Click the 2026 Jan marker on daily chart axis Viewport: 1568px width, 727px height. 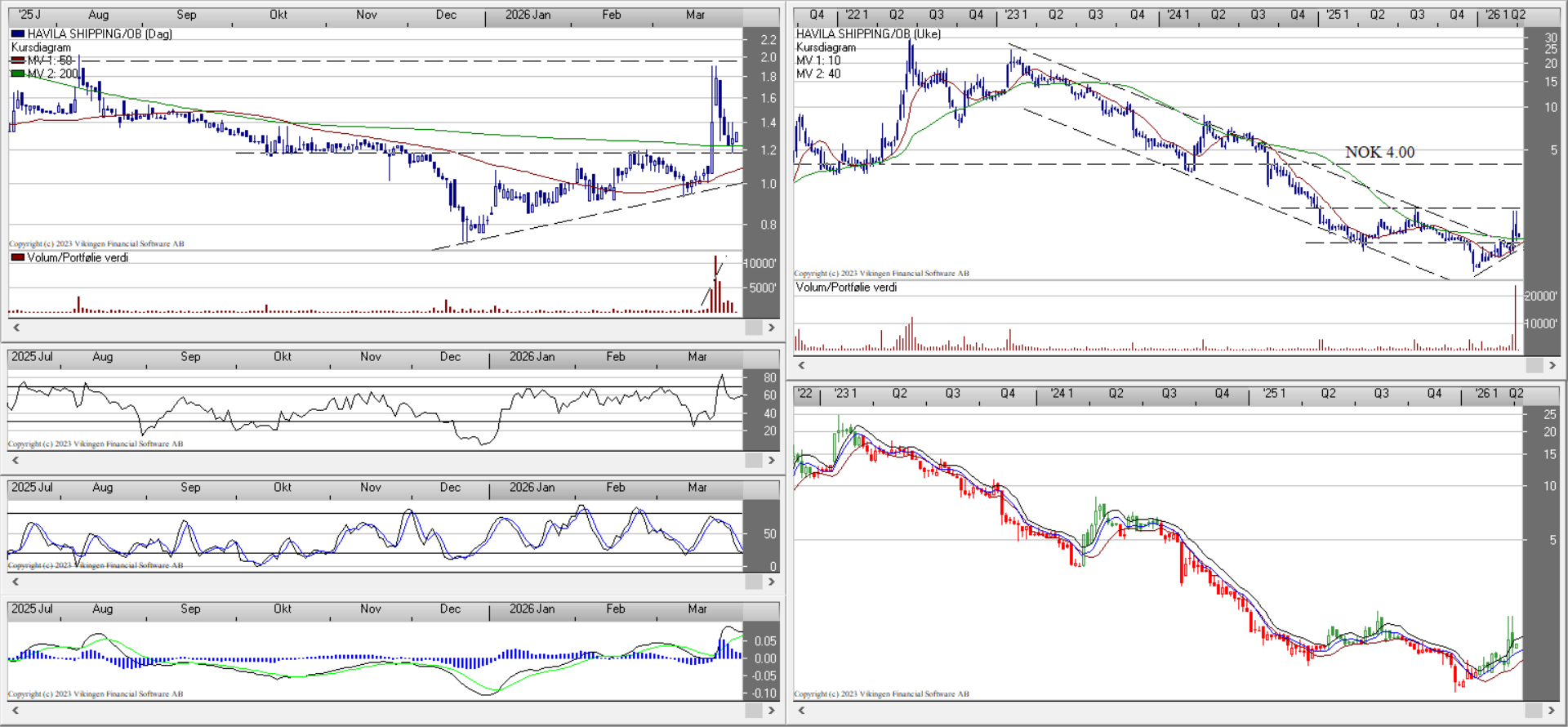click(528, 15)
